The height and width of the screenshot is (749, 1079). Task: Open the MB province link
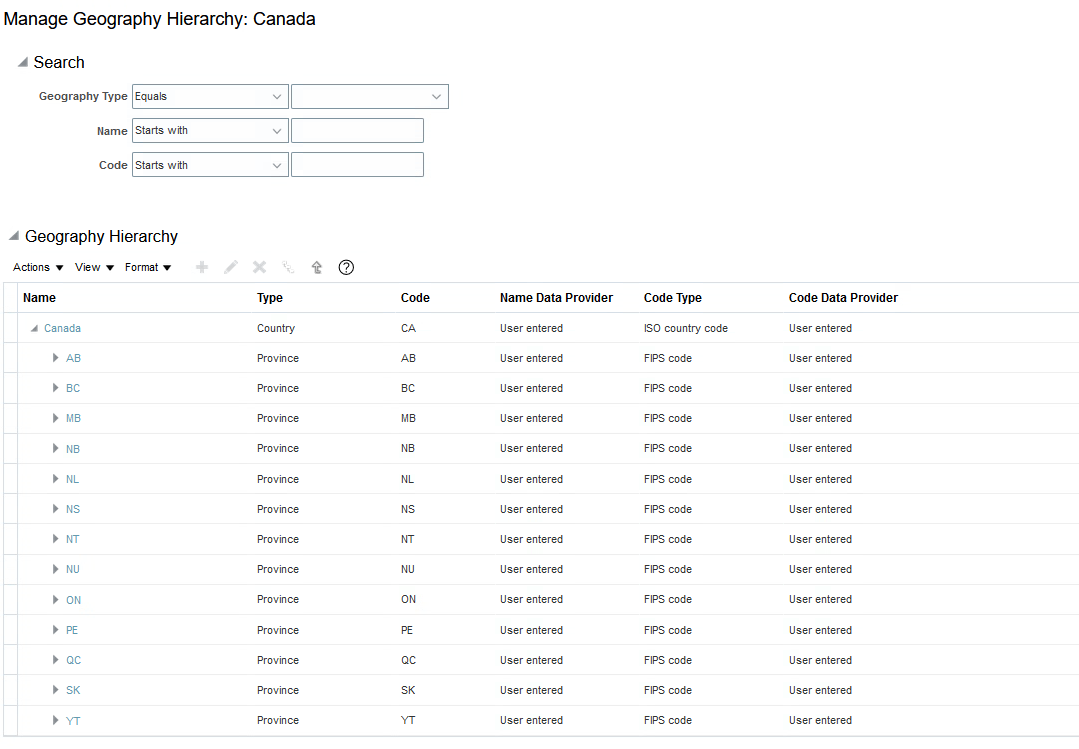[73, 418]
